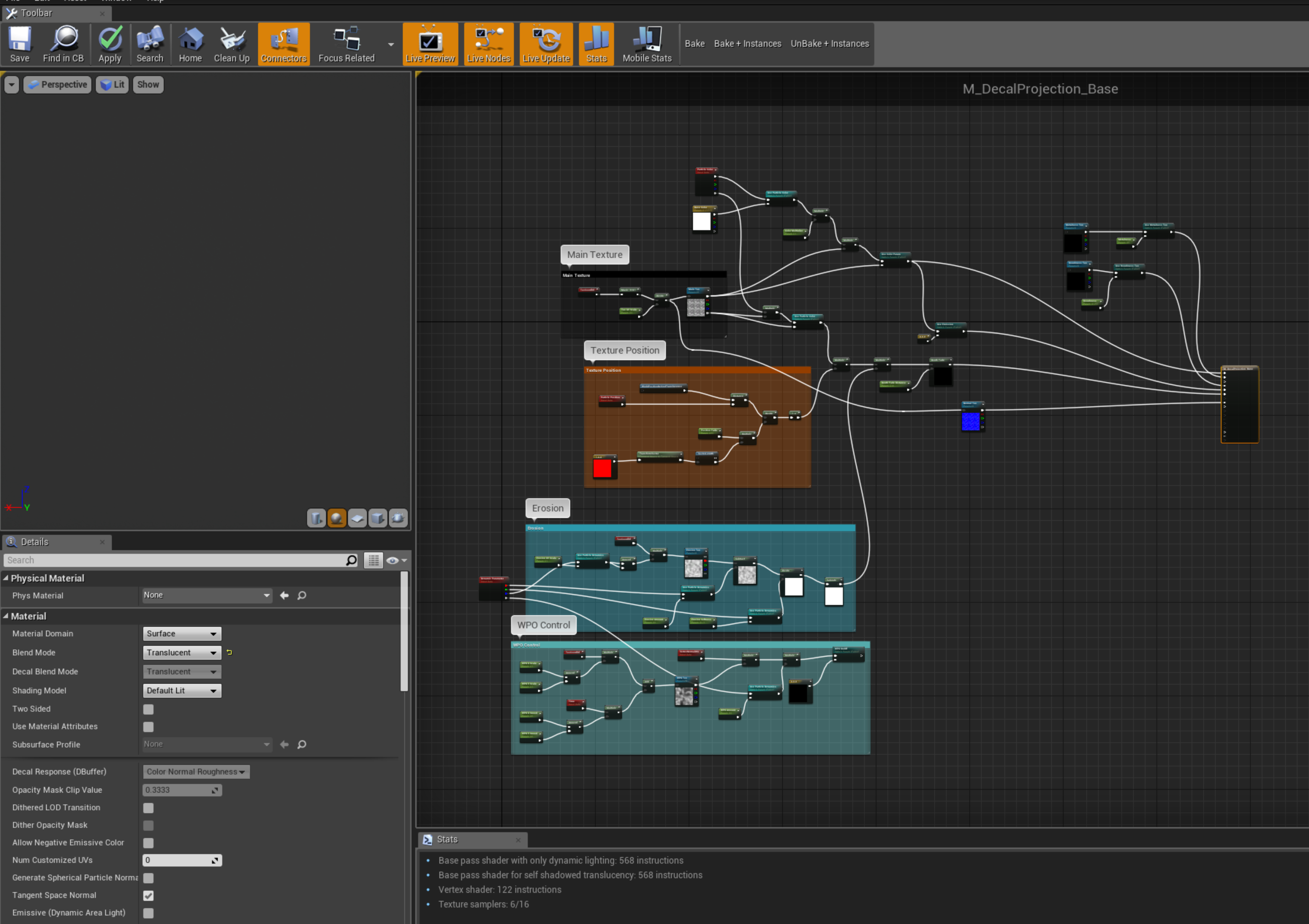The image size is (1309, 924).
Task: Click the Bake + Instances button
Action: pos(747,44)
